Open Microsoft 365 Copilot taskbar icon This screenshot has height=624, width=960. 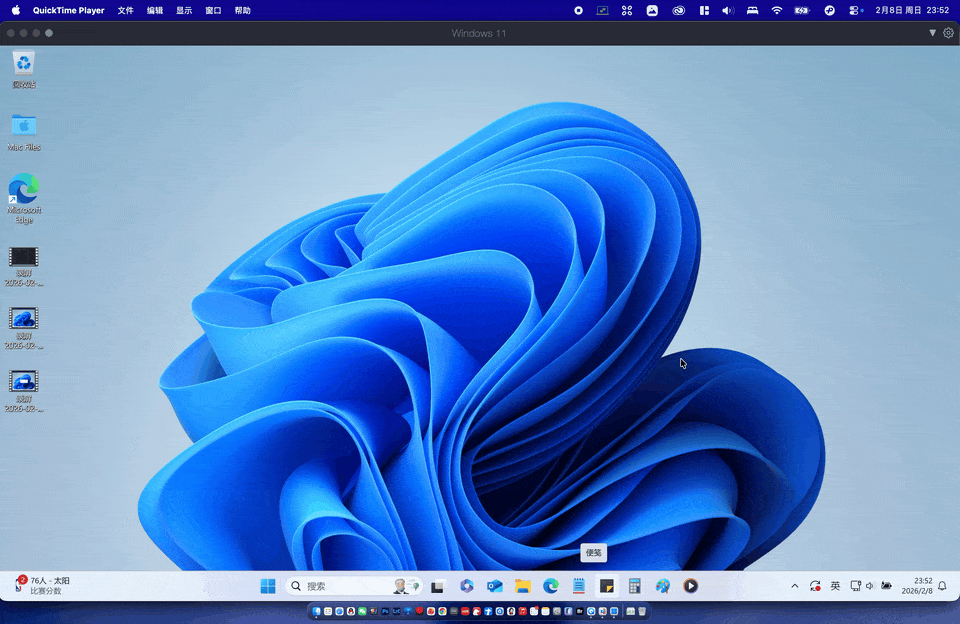point(466,586)
